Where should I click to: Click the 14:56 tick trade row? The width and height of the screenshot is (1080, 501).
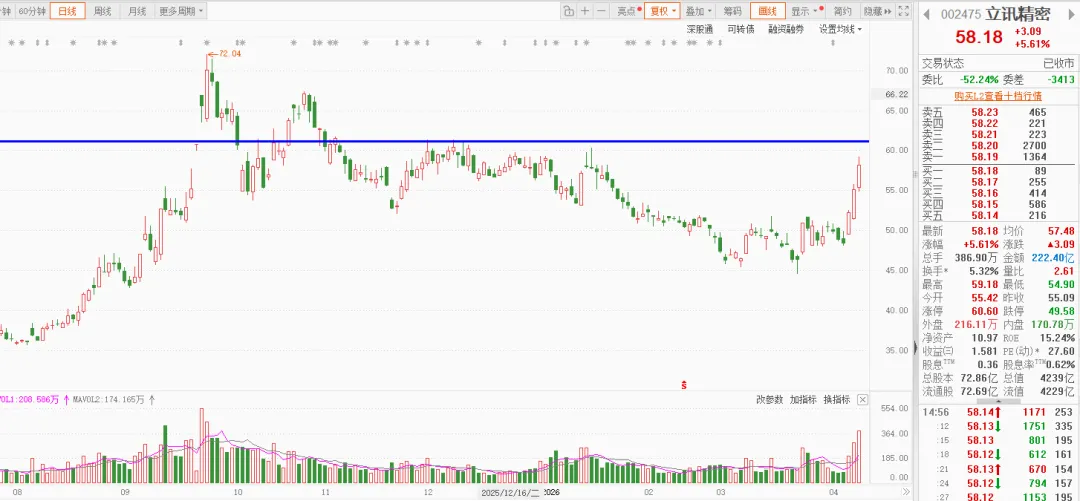[998, 412]
